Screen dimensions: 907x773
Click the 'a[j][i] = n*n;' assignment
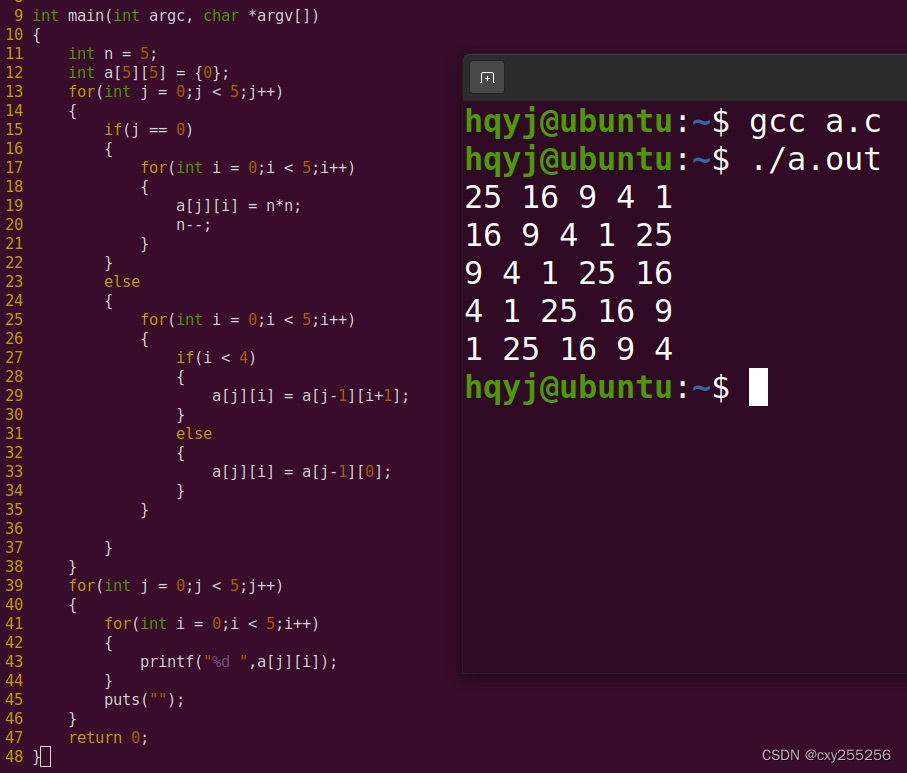point(238,206)
